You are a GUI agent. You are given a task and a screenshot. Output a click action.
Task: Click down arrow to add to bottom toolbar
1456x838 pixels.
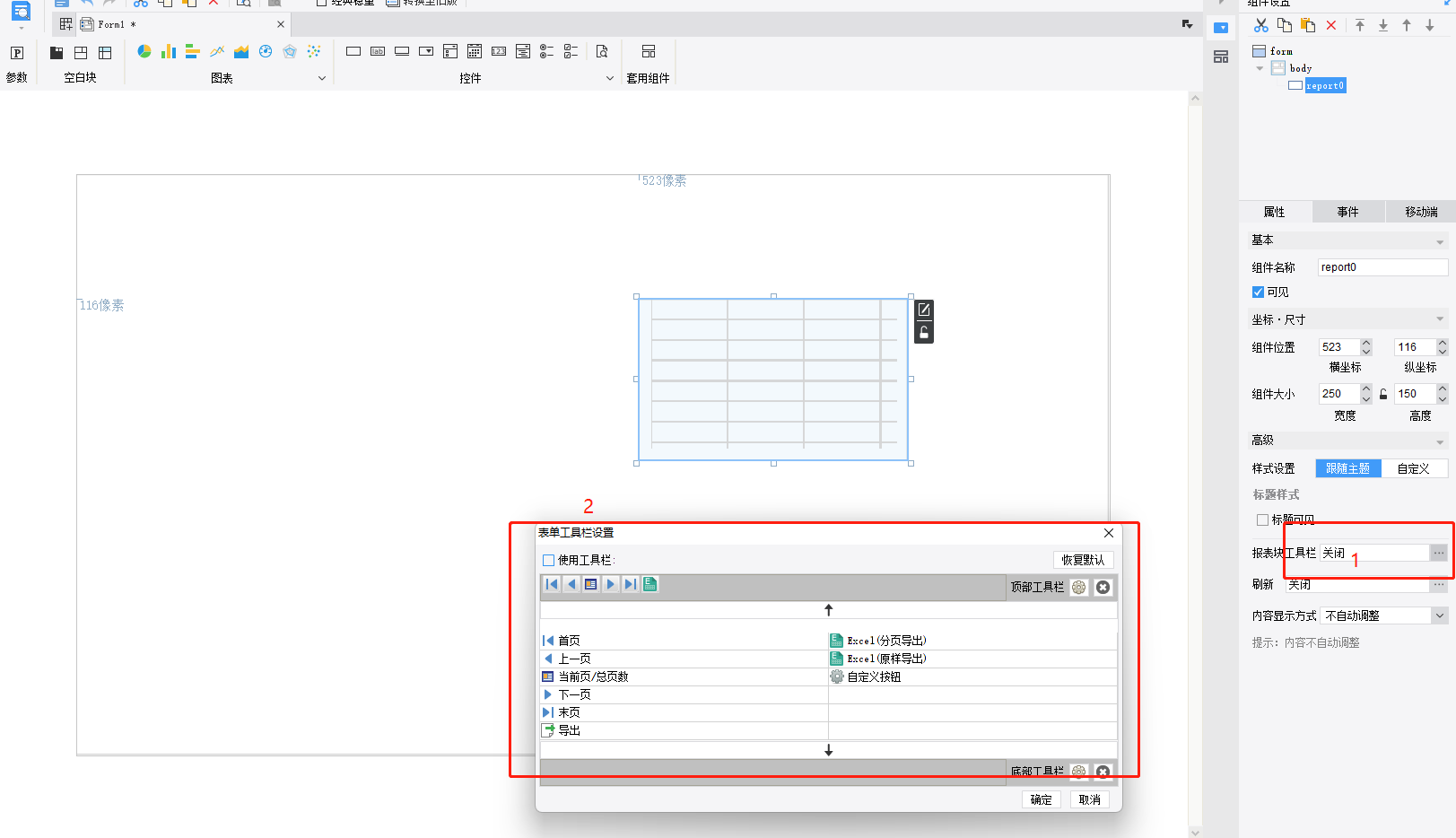coord(829,750)
